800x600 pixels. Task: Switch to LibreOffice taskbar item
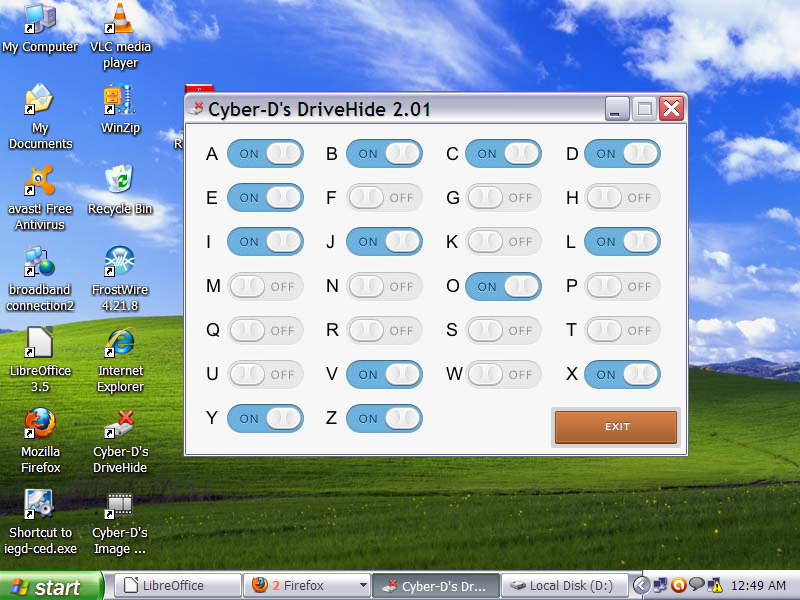coord(174,586)
